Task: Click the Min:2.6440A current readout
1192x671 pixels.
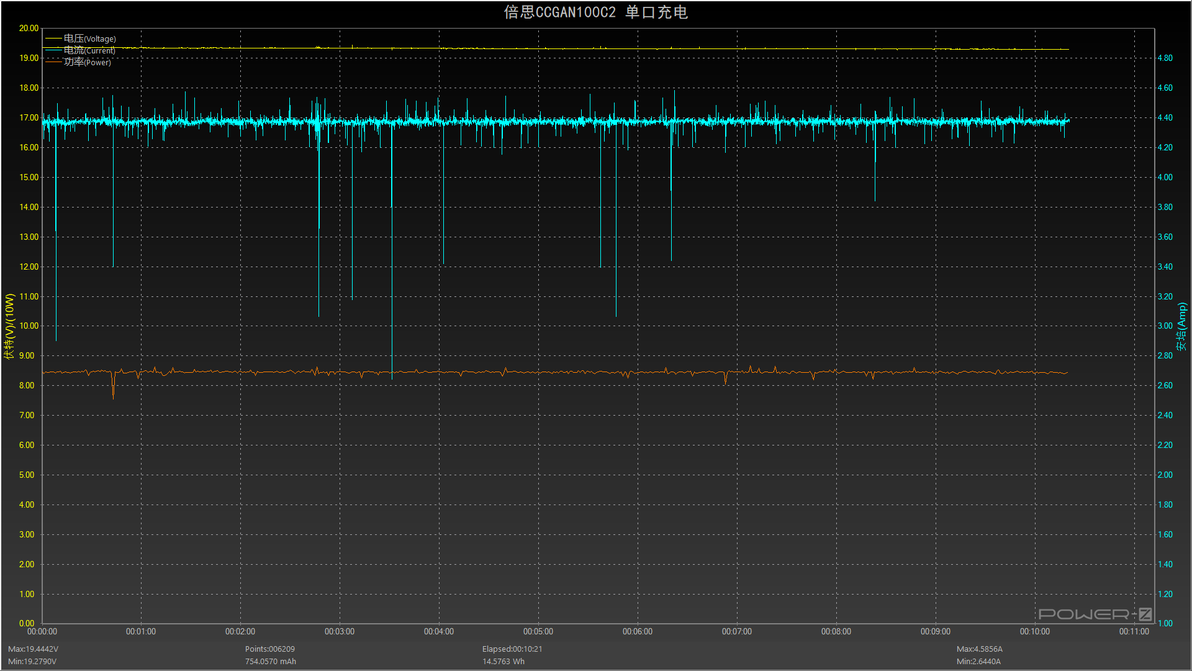Action: click(978, 661)
